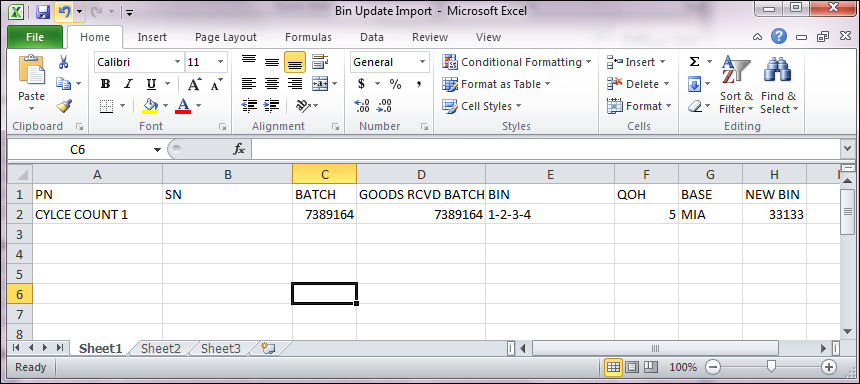This screenshot has height=384, width=860.
Task: Switch to View tab
Action: pyautogui.click(x=488, y=37)
